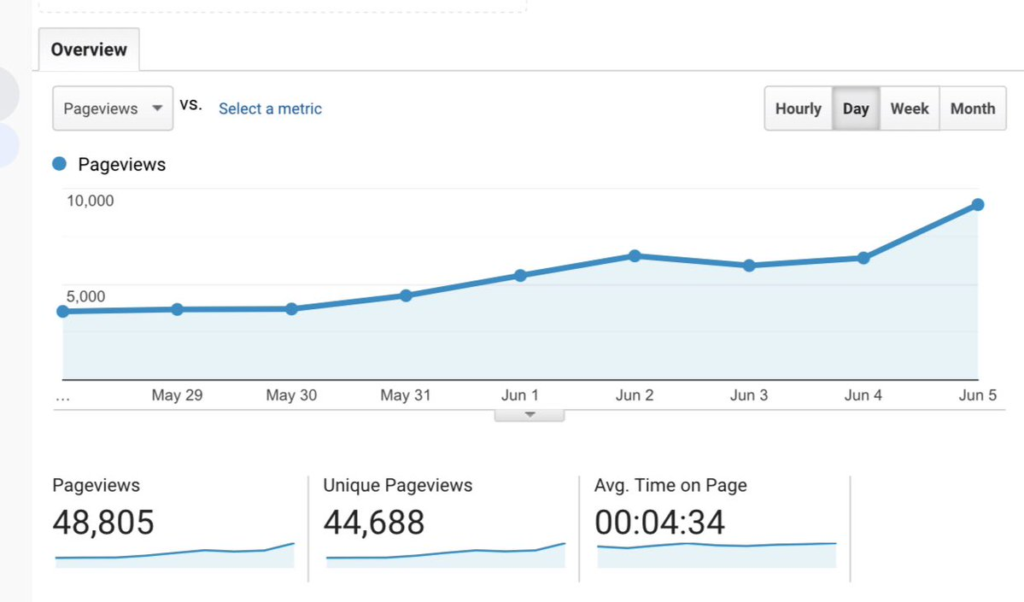Viewport: 1024px width, 602px height.
Task: Click the Jun 5 data point on chart
Action: [978, 205]
